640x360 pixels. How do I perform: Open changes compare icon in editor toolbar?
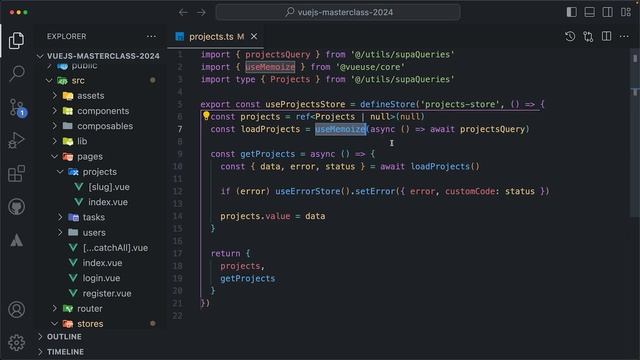[588, 37]
